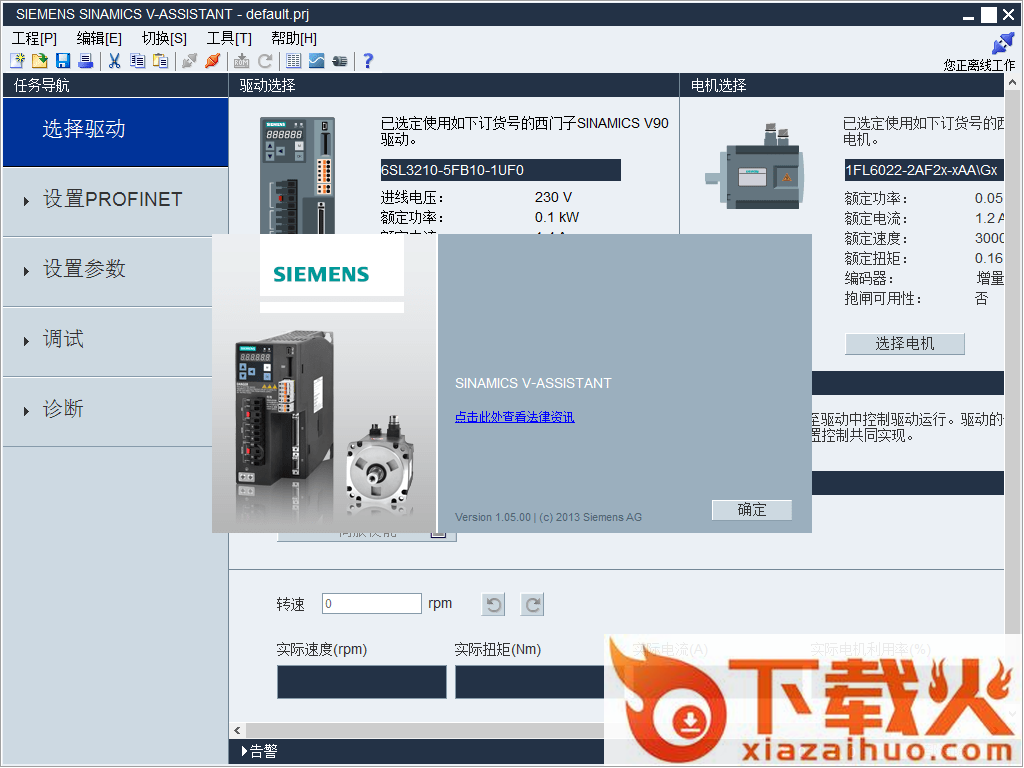Click the Open Project folder icon
This screenshot has height=768, width=1024.
click(40, 61)
